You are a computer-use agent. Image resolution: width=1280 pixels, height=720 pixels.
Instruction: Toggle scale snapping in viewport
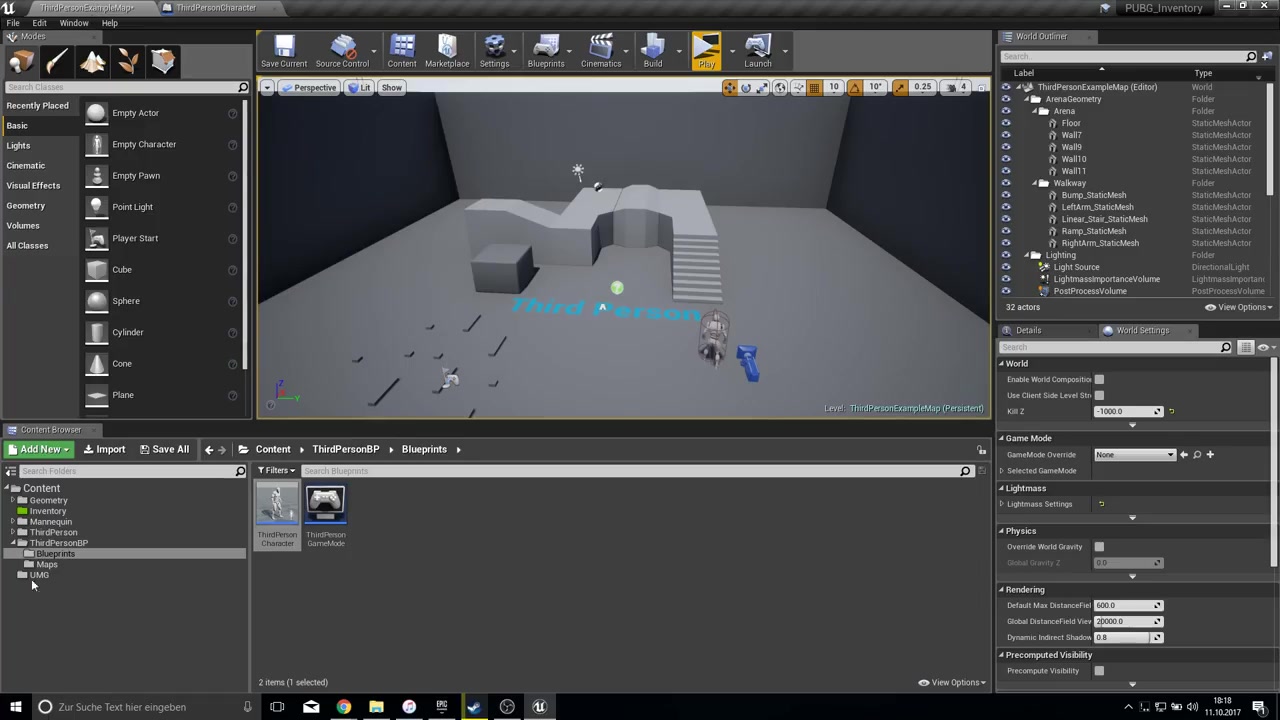(900, 88)
